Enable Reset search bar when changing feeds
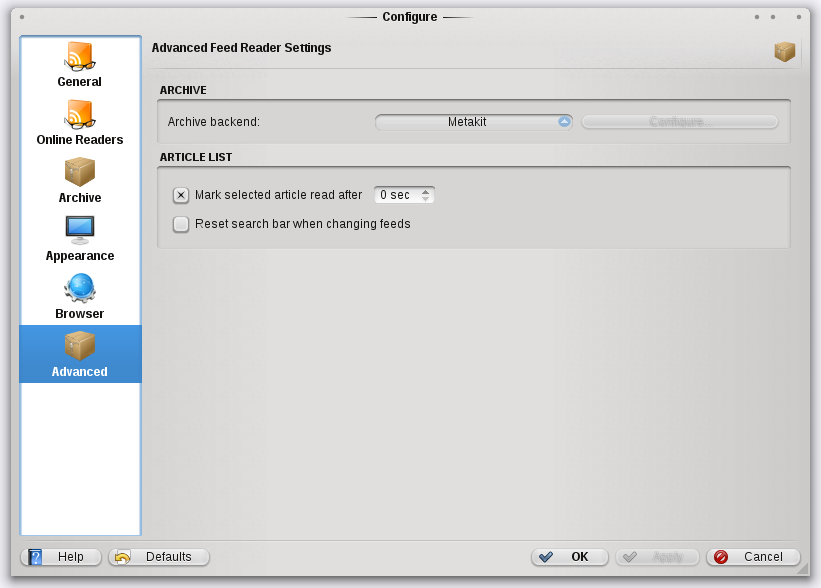Image resolution: width=821 pixels, height=588 pixels. tap(181, 224)
